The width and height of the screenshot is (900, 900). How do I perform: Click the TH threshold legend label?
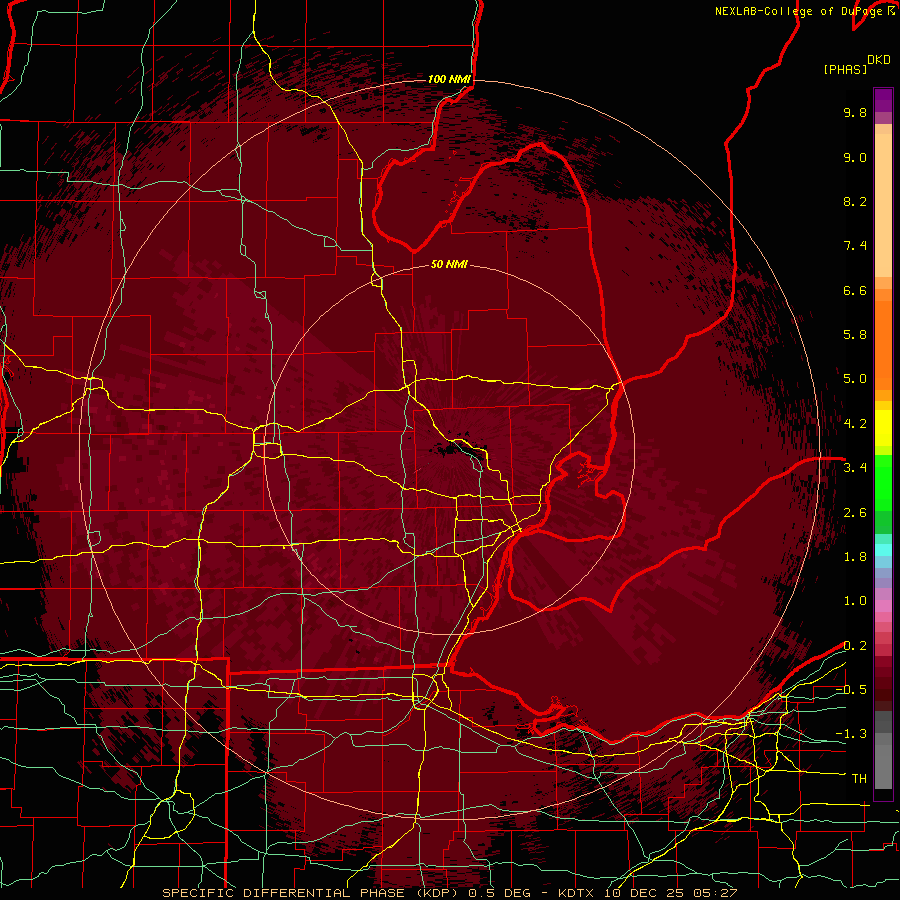tap(859, 779)
